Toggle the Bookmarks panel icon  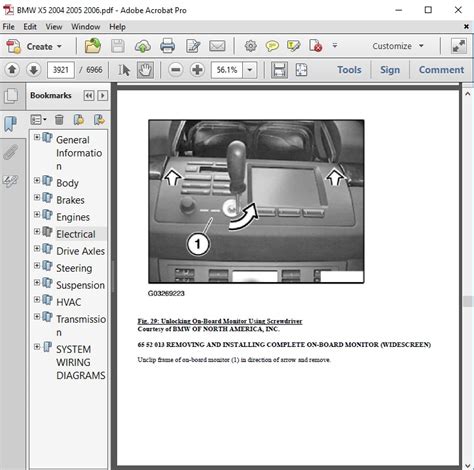pyautogui.click(x=10, y=124)
